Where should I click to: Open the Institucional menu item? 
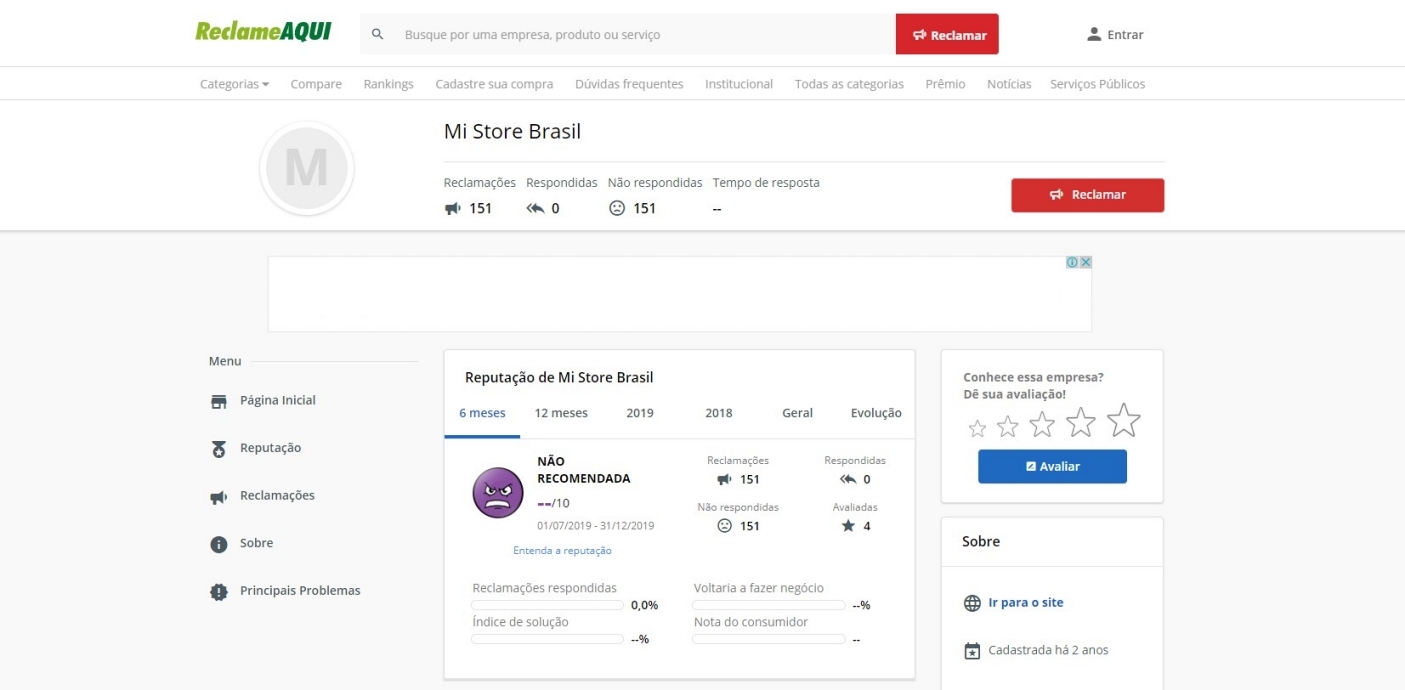point(739,84)
